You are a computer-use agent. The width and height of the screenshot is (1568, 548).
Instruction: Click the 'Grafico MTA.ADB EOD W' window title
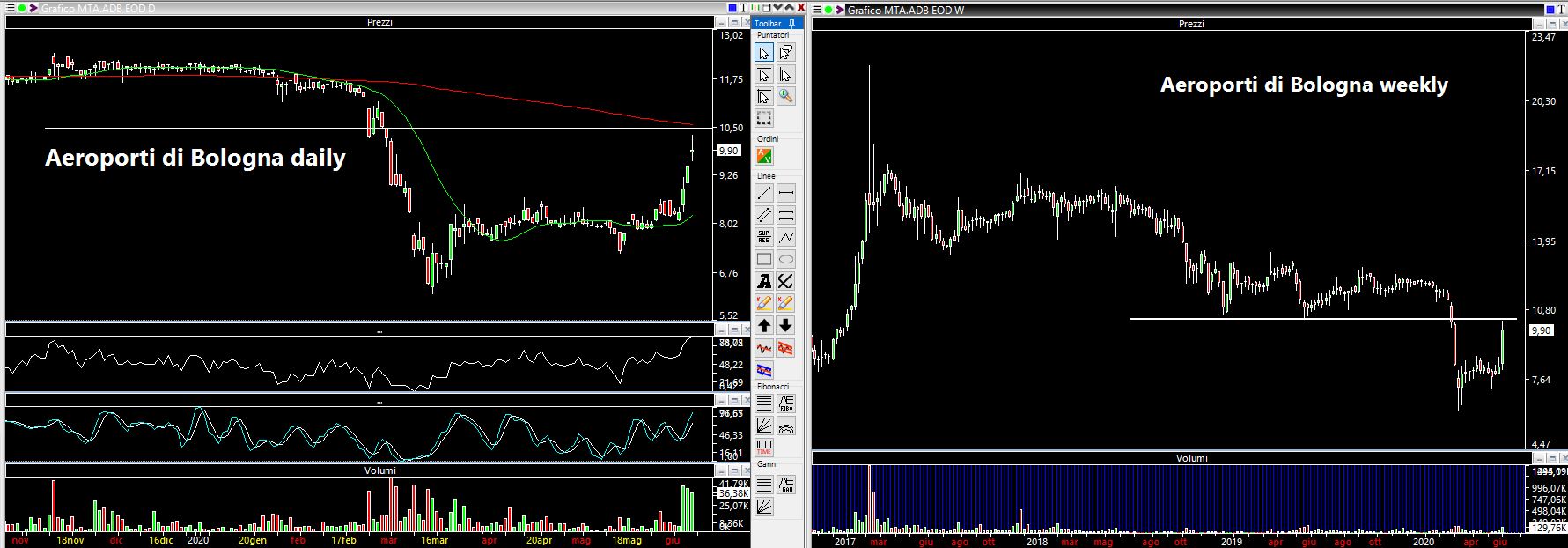click(907, 10)
